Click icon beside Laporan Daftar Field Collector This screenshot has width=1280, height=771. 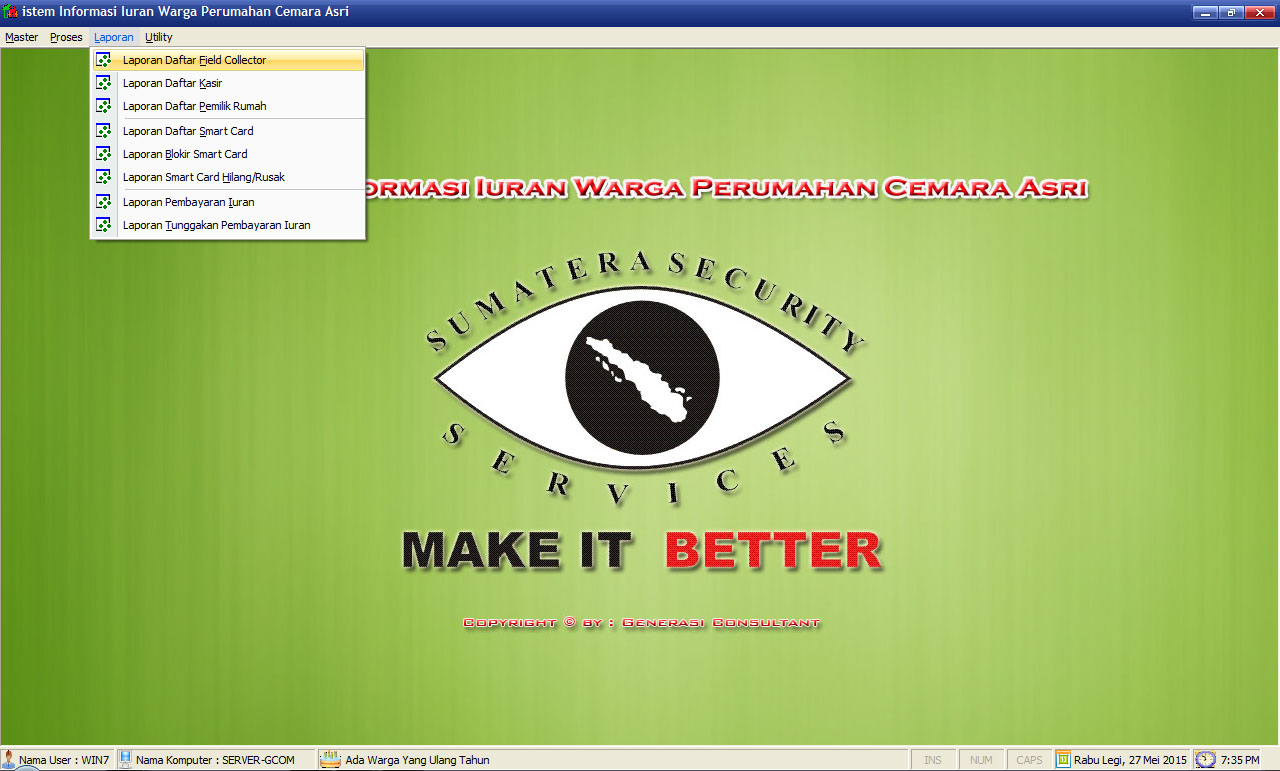coord(103,60)
